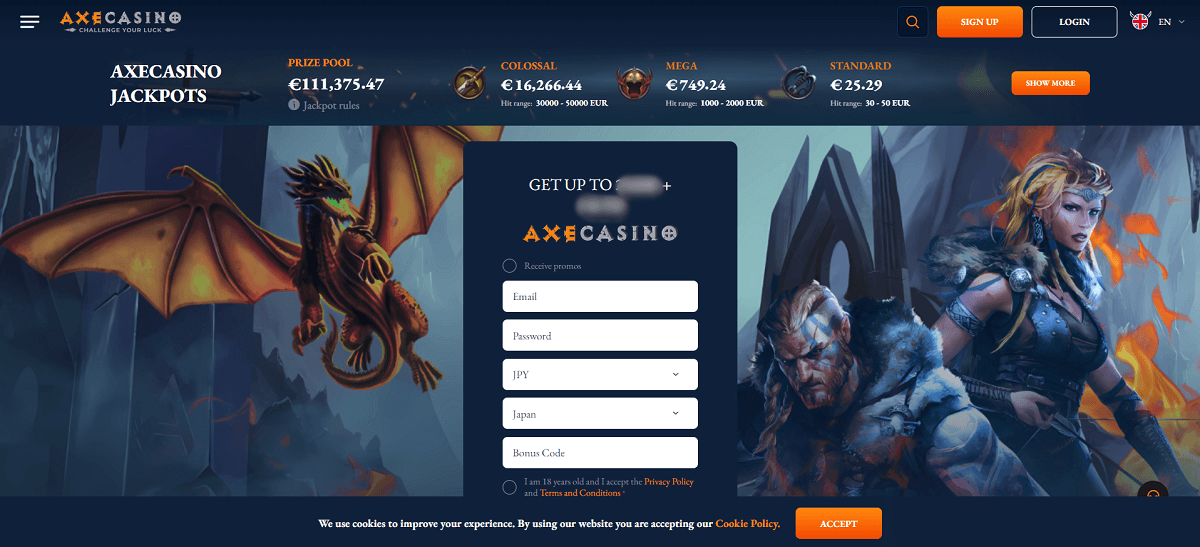Open the hamburger menu icon
The width and height of the screenshot is (1200, 547).
pyautogui.click(x=30, y=22)
